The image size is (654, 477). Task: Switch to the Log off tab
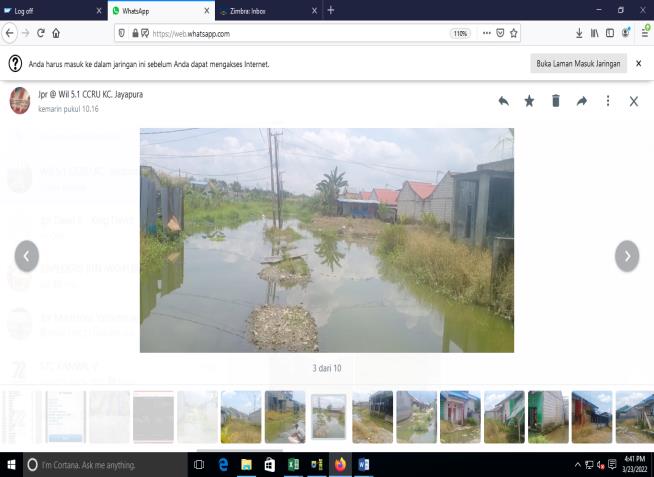pyautogui.click(x=50, y=10)
